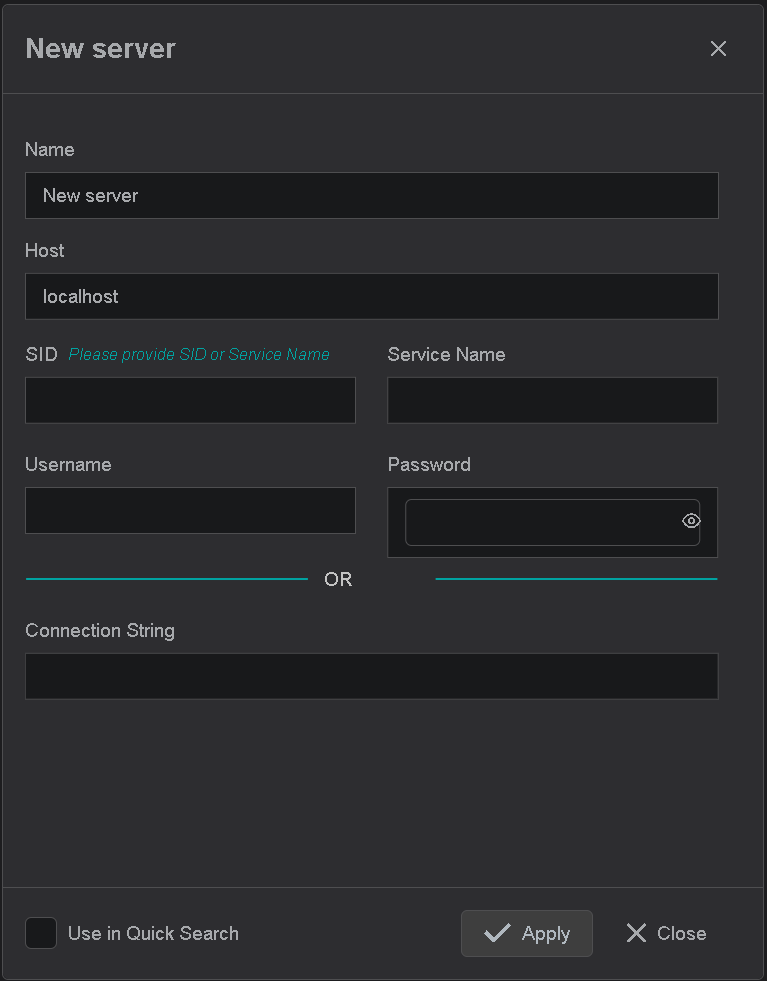Click inside the empty SID field
This screenshot has width=767, height=981.
tap(190, 400)
